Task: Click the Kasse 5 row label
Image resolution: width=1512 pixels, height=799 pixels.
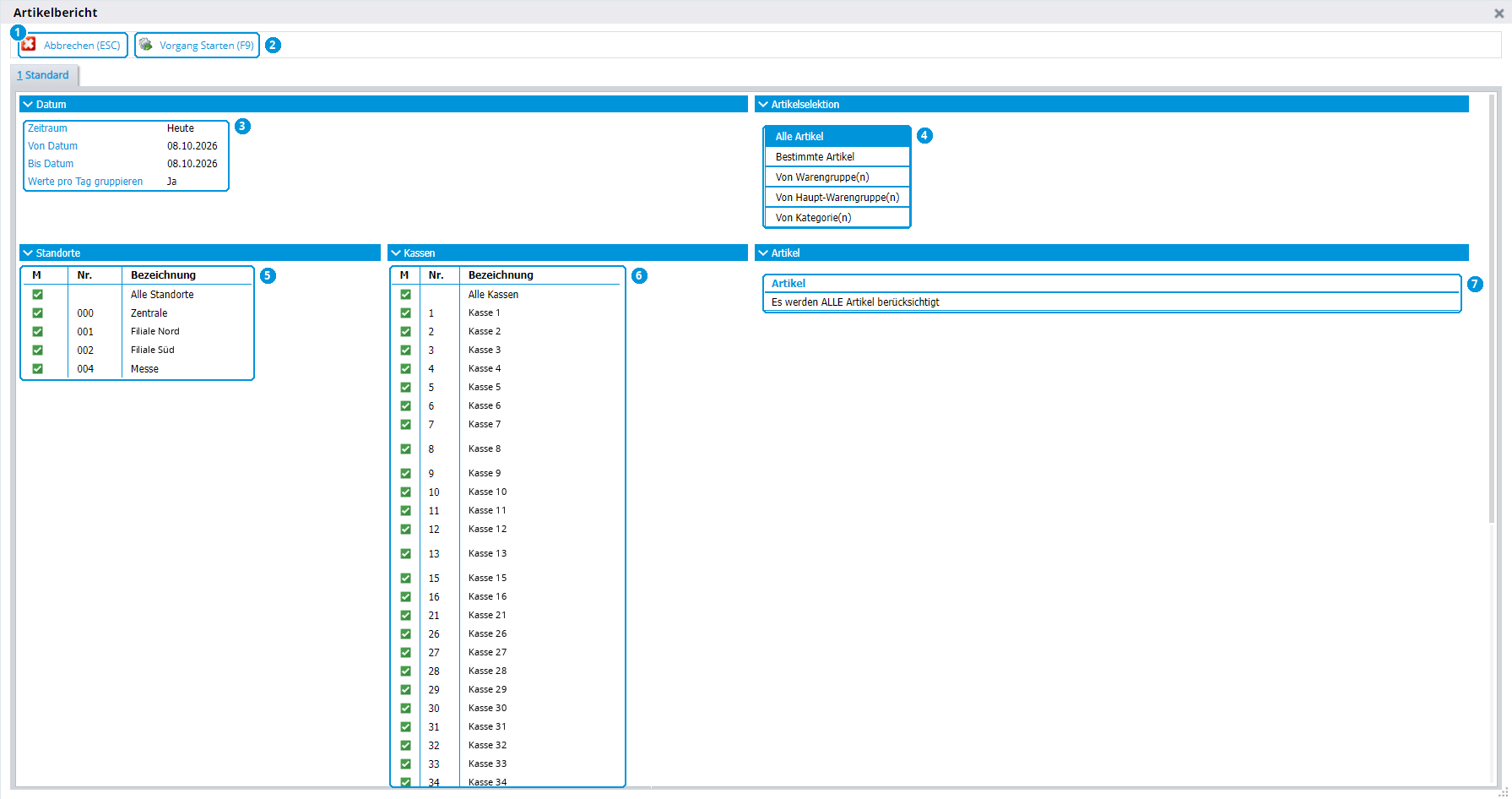Action: pyautogui.click(x=485, y=388)
